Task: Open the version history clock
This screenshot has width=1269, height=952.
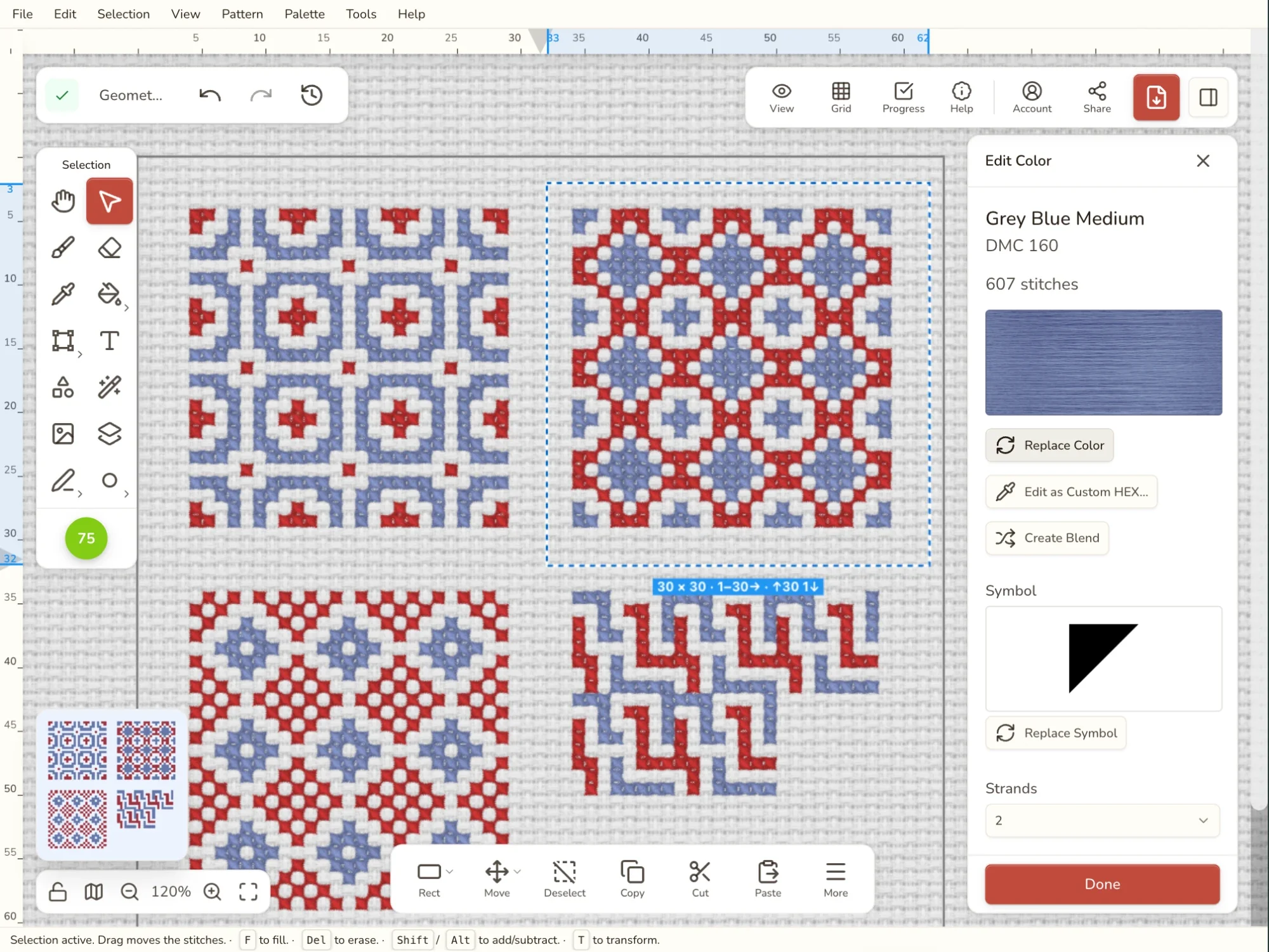Action: point(312,95)
